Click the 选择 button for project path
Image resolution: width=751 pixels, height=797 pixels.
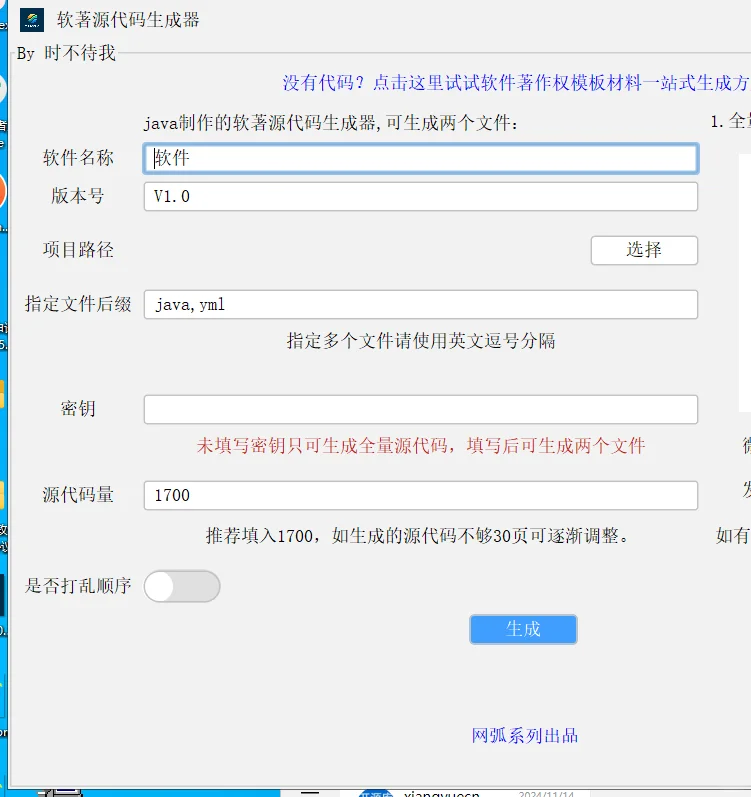point(644,250)
